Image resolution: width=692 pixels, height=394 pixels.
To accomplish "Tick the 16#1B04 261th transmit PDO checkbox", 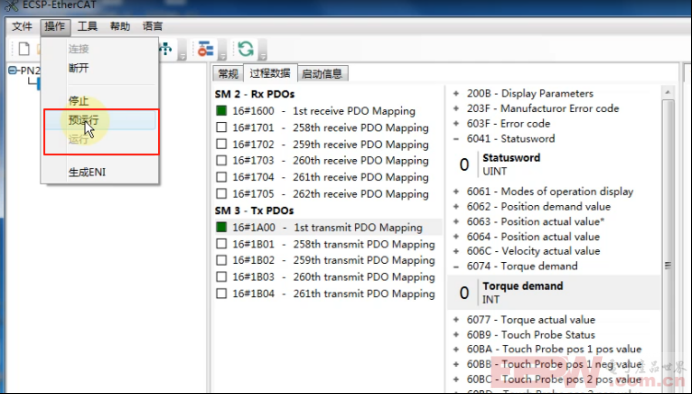I will click(222, 293).
